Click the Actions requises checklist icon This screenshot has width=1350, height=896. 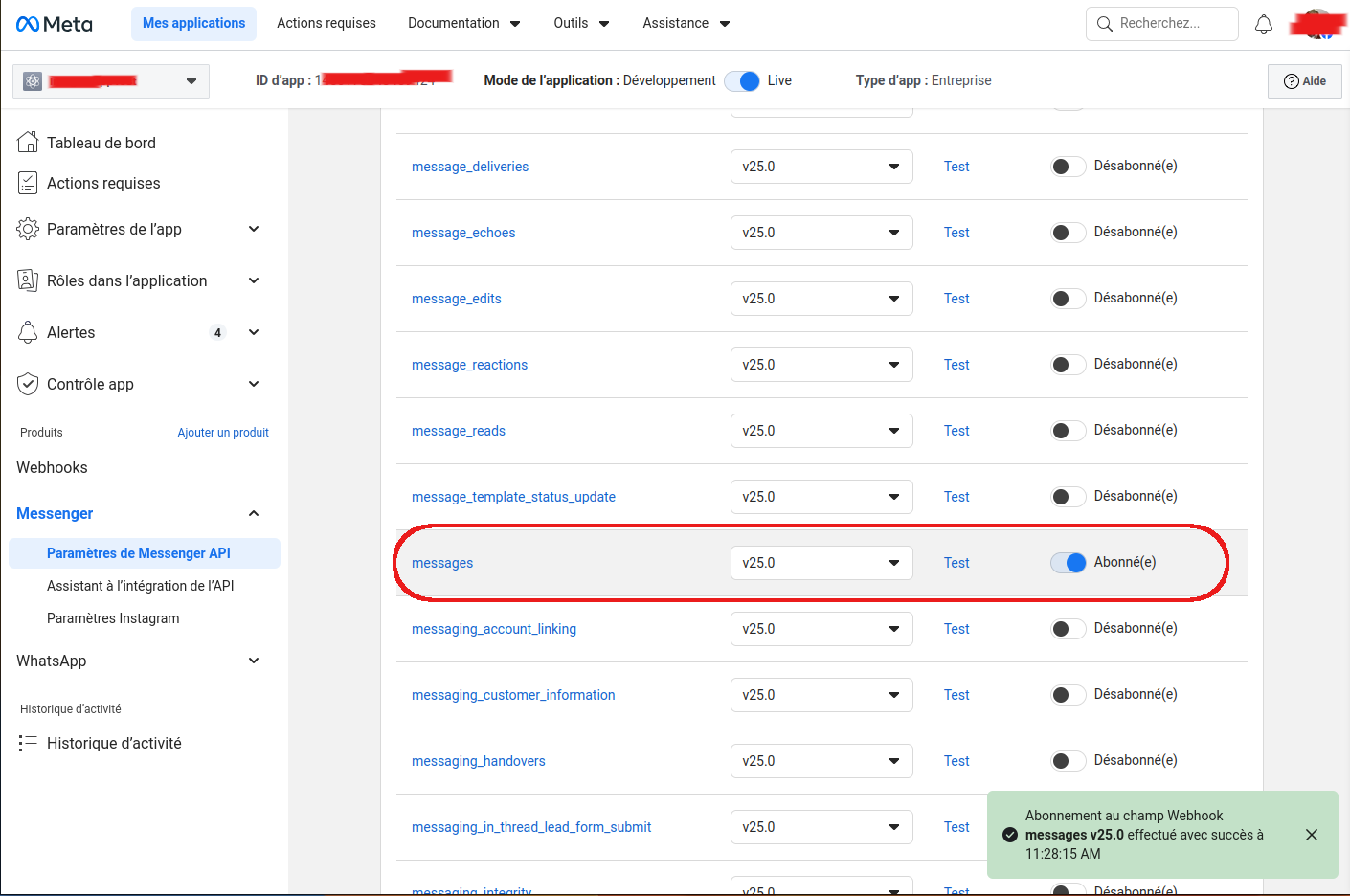pyautogui.click(x=28, y=183)
